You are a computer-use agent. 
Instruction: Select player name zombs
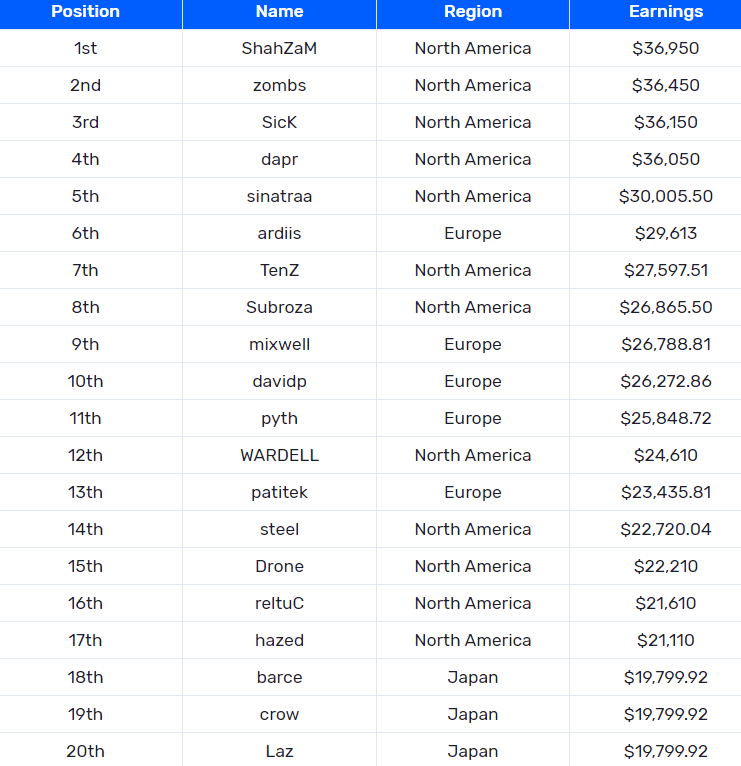coord(279,85)
